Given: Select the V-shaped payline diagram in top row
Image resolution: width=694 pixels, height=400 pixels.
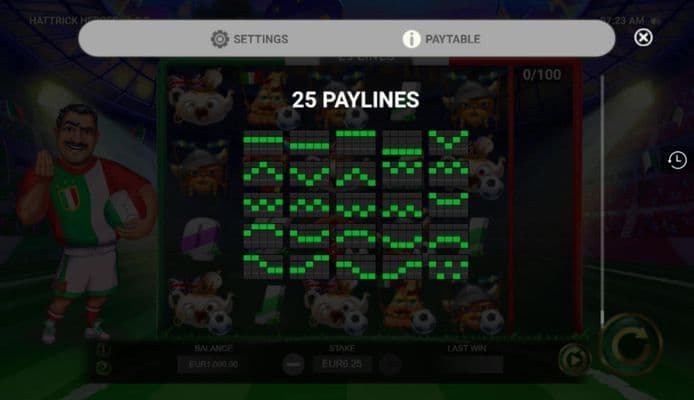Looking at the screenshot, I should click(448, 142).
